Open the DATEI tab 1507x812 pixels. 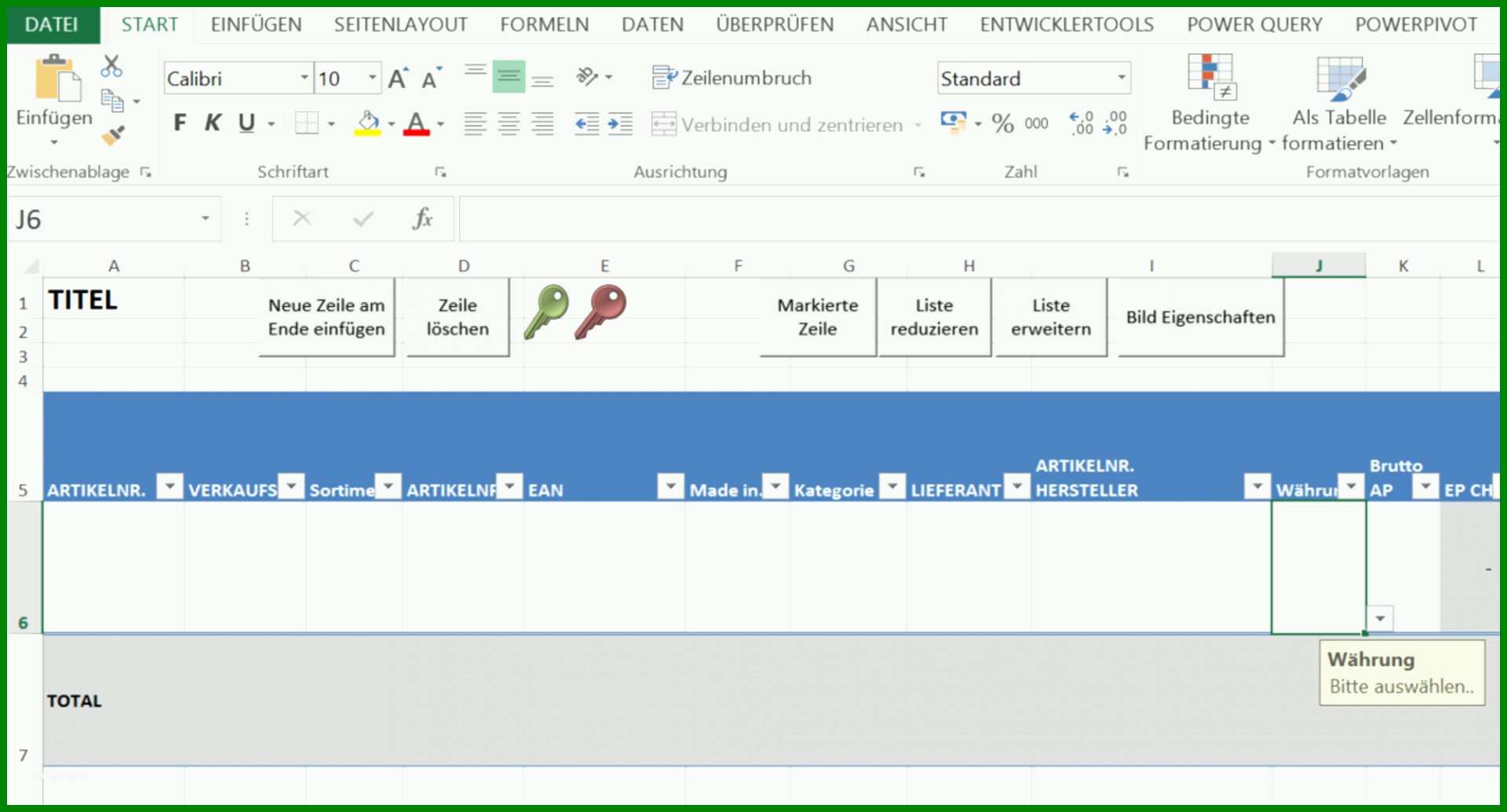[52, 24]
